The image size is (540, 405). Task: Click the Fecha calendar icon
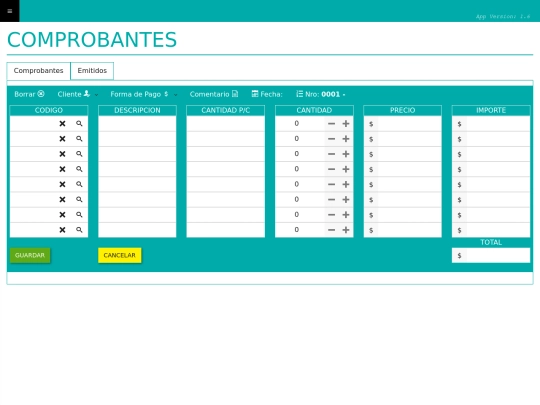tap(255, 94)
